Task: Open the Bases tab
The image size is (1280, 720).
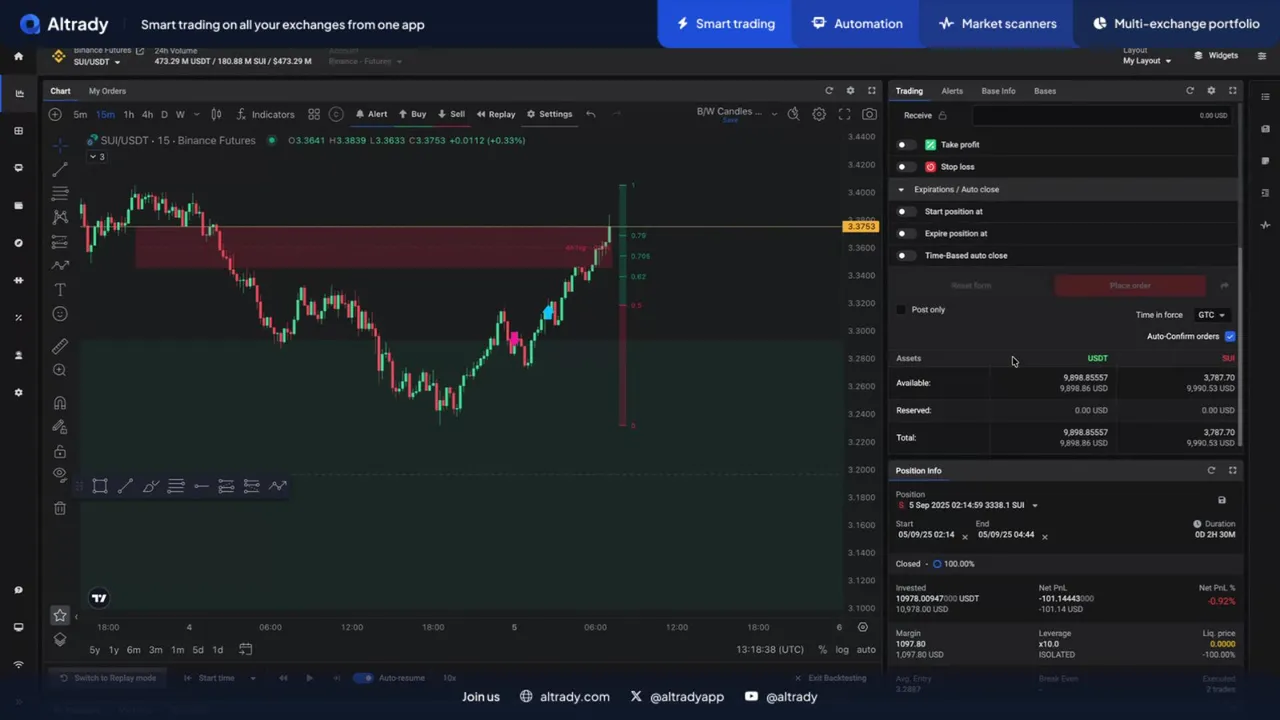Action: pyautogui.click(x=1045, y=91)
